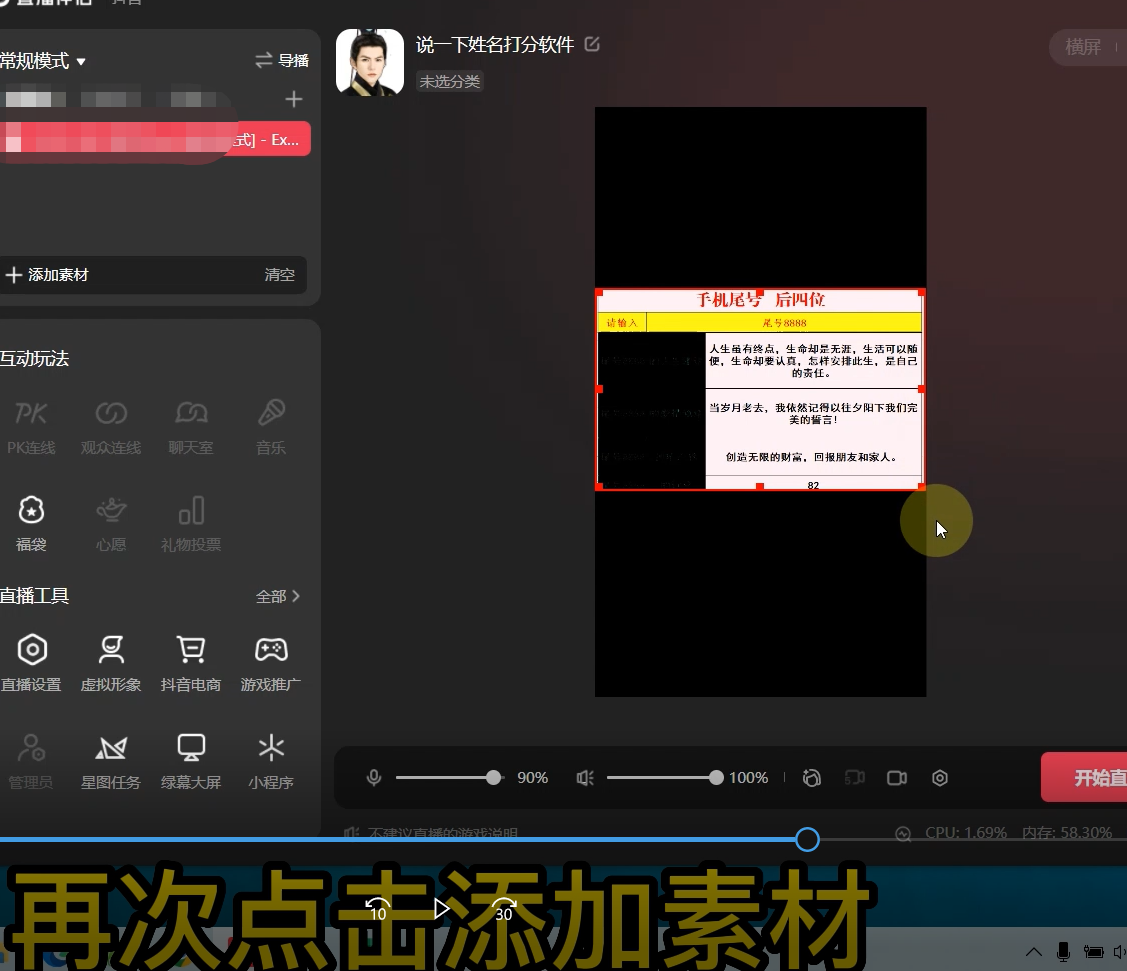This screenshot has width=1127, height=971.
Task: Mute the microphone
Action: [x=373, y=777]
